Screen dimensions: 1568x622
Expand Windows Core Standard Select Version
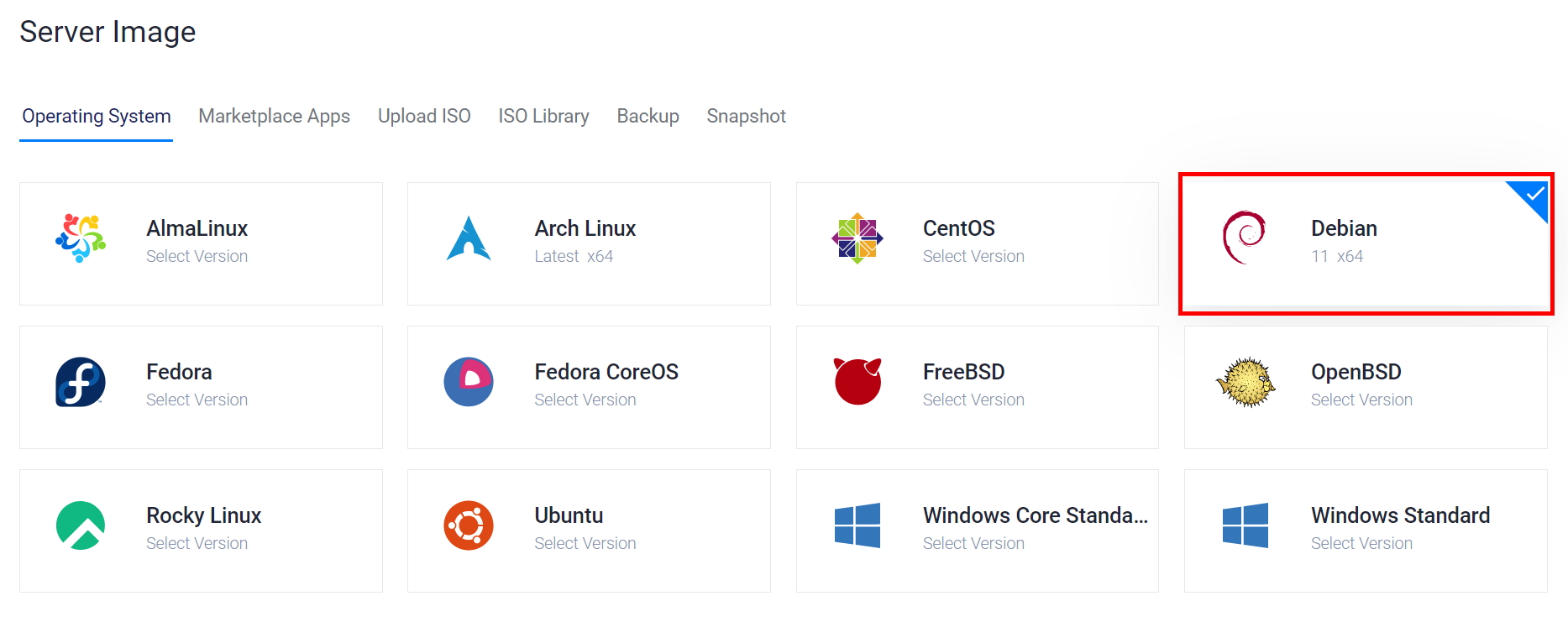[x=973, y=543]
